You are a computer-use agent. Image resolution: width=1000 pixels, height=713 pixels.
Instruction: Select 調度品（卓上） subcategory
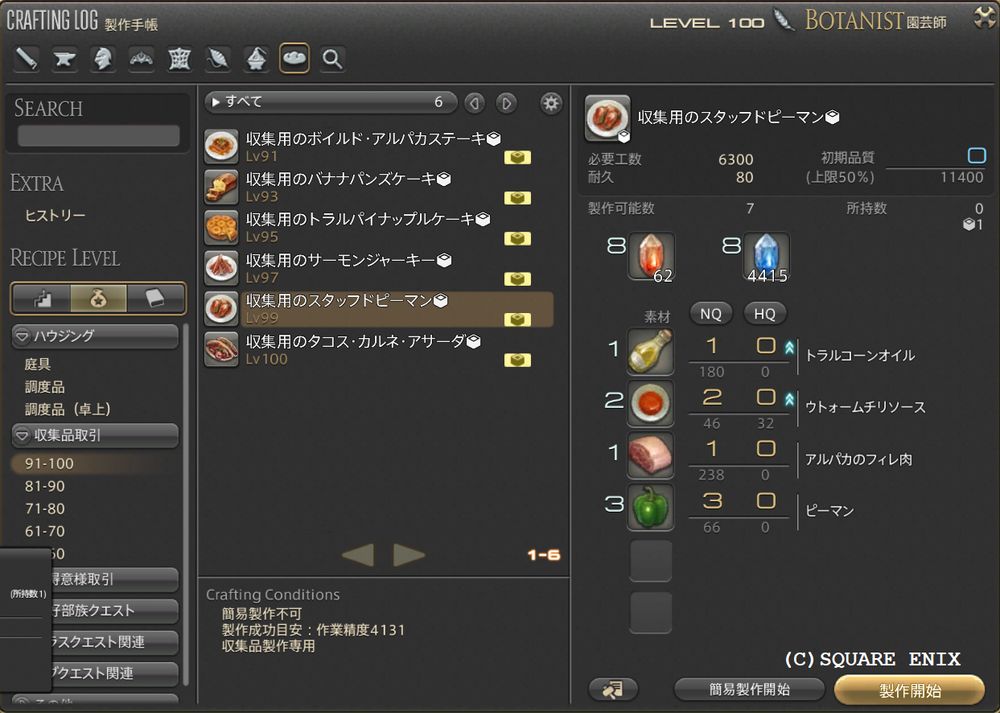68,409
